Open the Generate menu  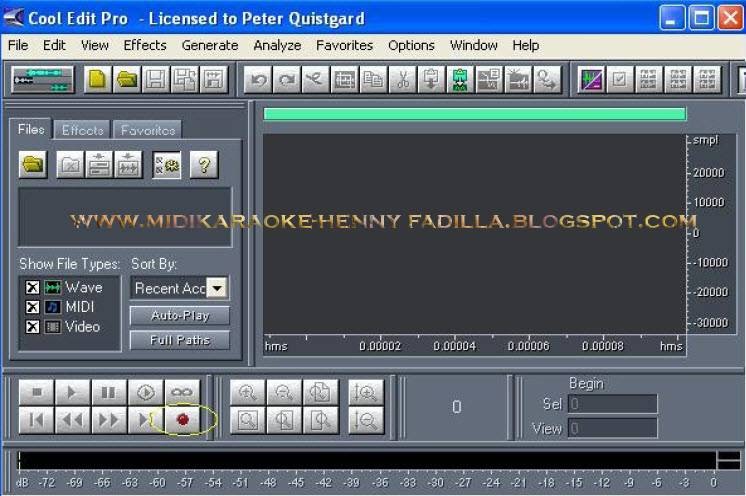point(210,45)
